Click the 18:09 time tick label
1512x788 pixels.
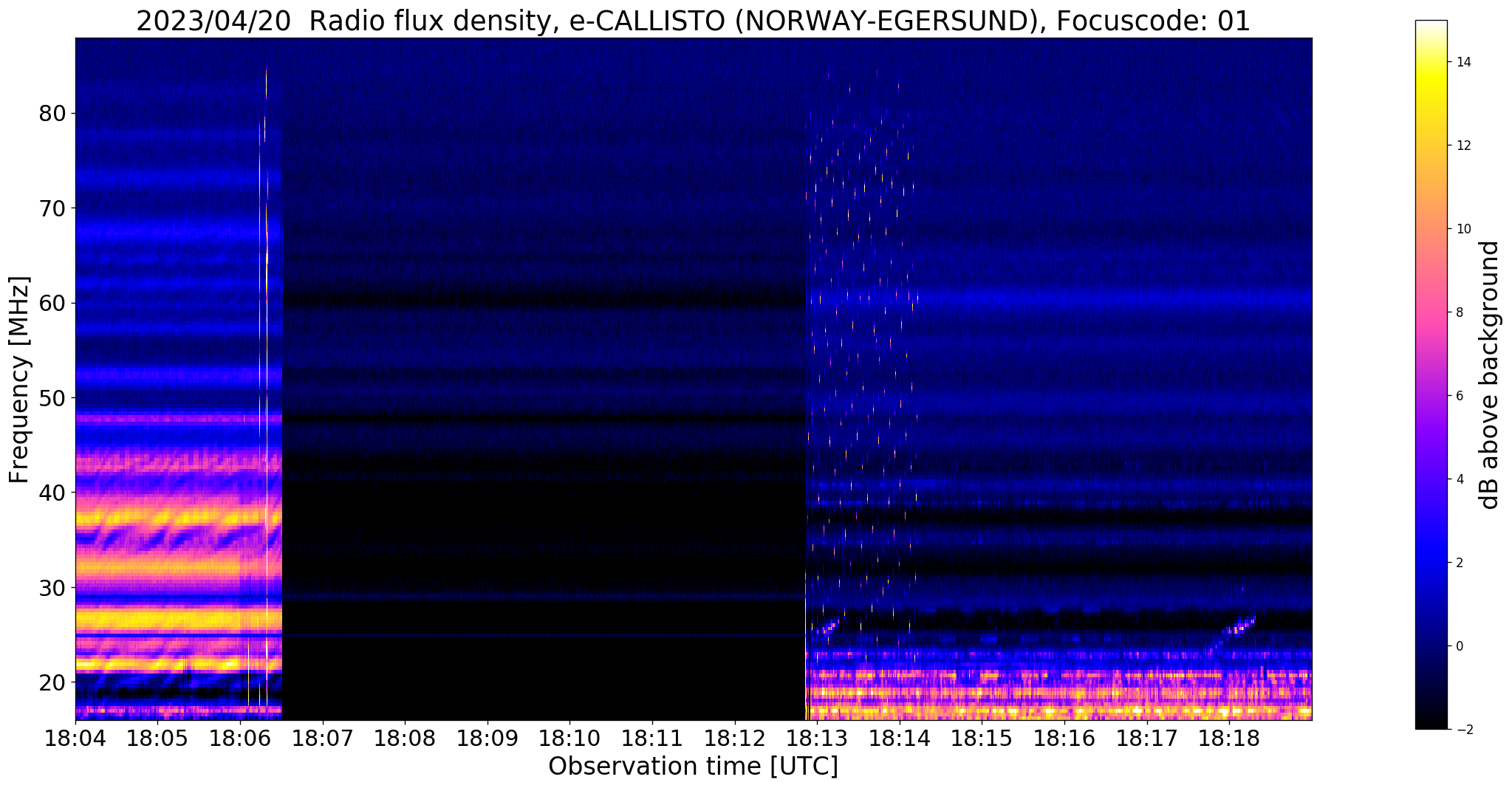pos(488,738)
